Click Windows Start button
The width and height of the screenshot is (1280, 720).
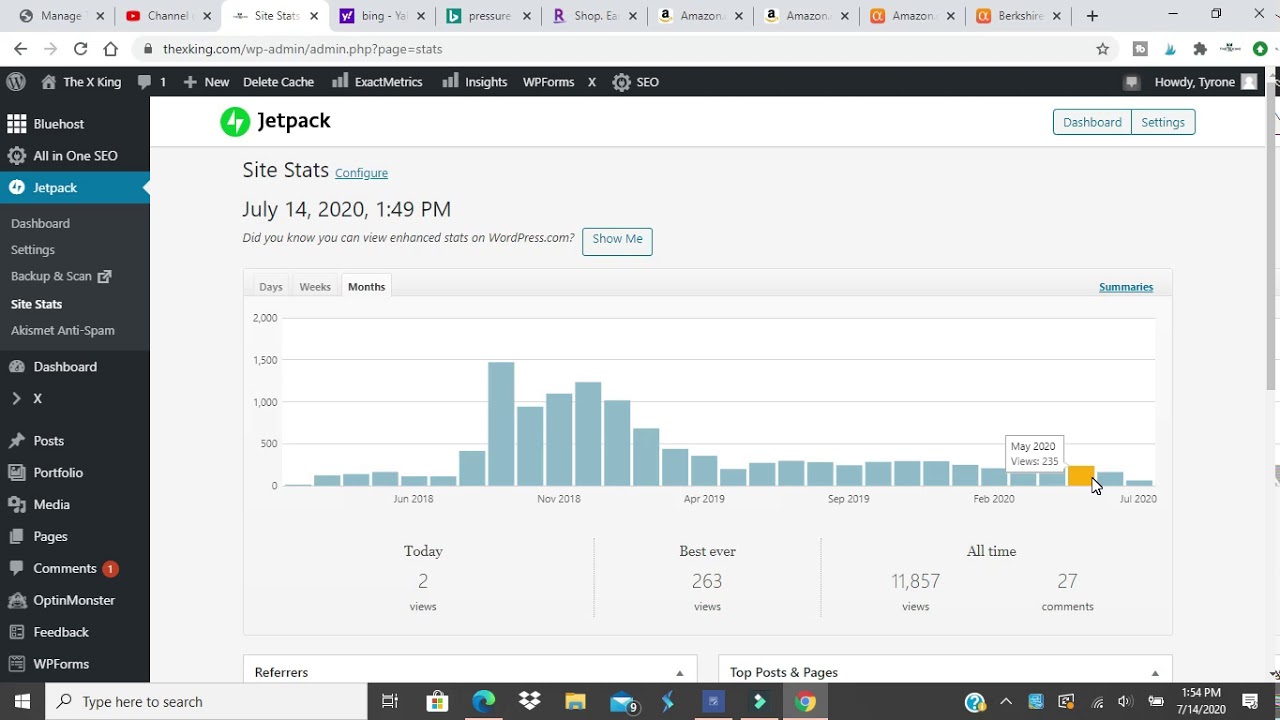point(22,701)
